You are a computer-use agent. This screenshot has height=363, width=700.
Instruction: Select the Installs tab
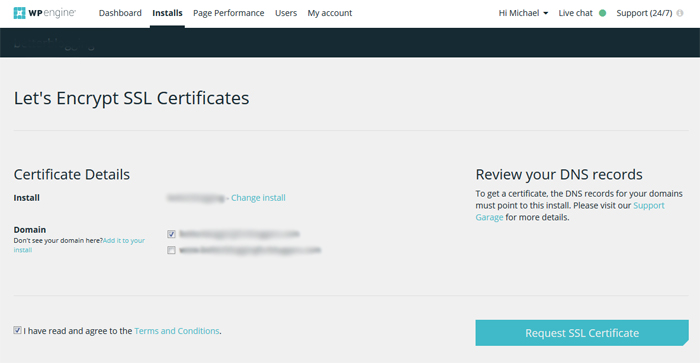point(167,13)
